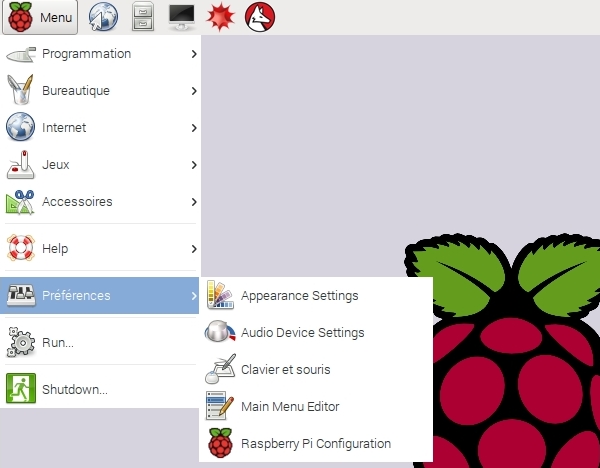Open the Help menu entry
Screen dimensions: 600x468
point(99,249)
